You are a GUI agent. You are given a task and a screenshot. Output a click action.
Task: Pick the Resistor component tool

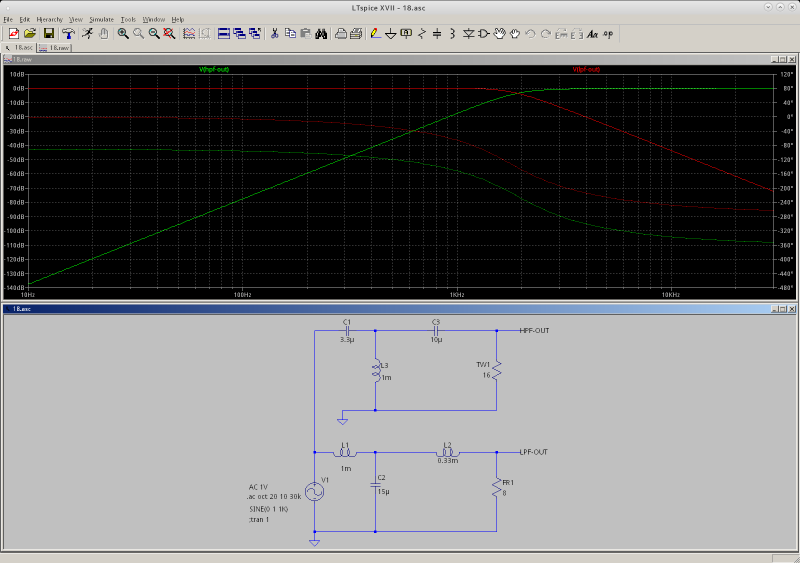point(422,33)
